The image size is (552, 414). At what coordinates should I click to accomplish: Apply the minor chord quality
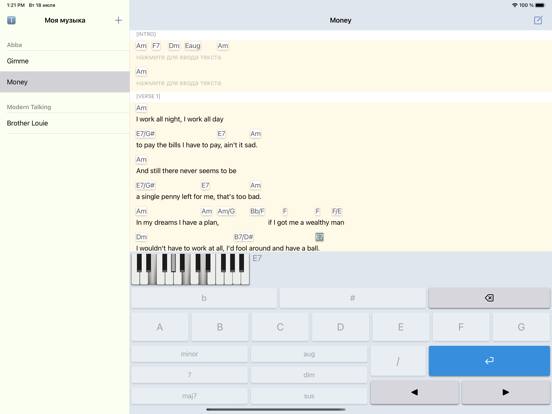189,354
